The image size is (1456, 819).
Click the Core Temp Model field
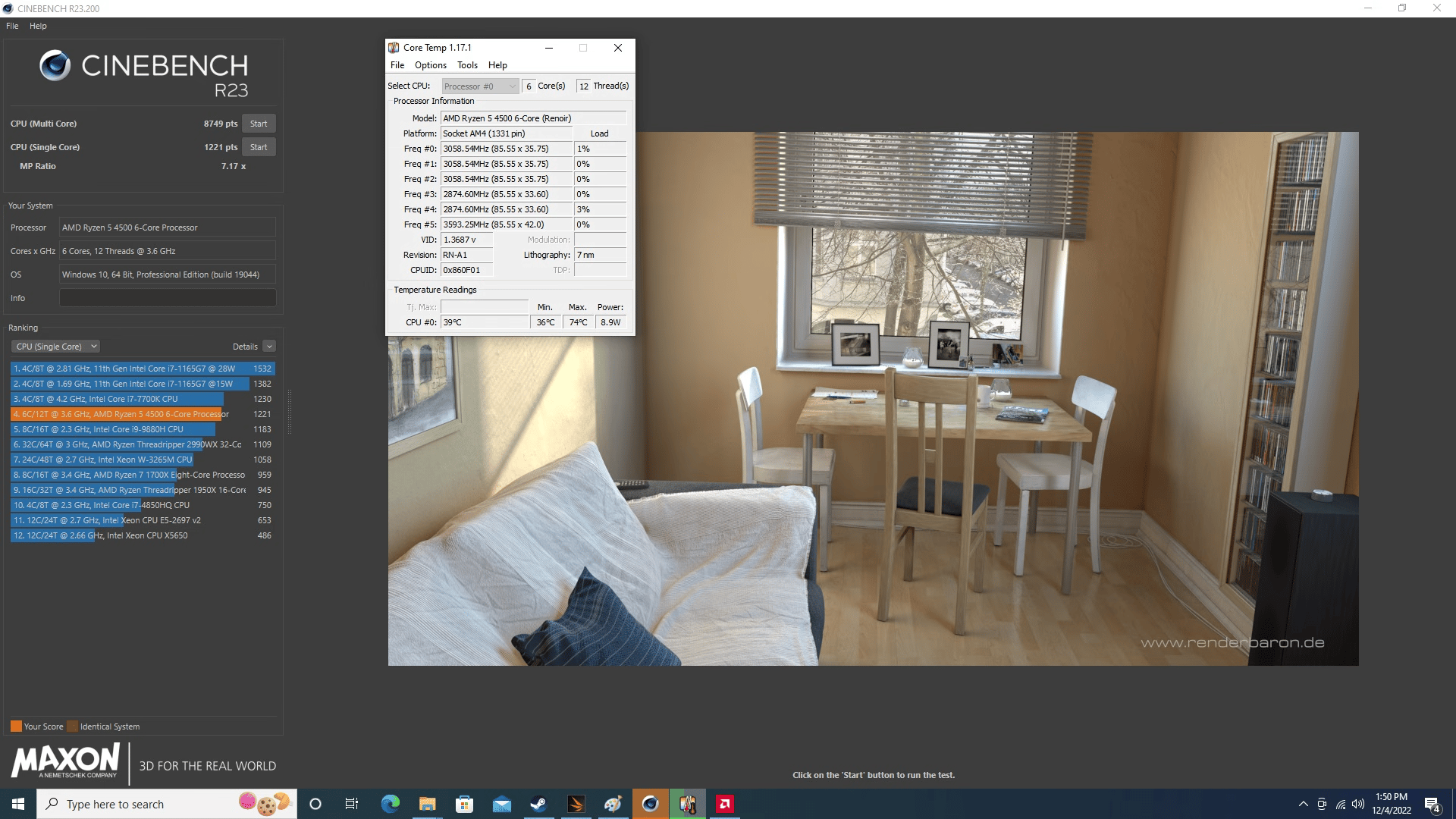point(534,118)
